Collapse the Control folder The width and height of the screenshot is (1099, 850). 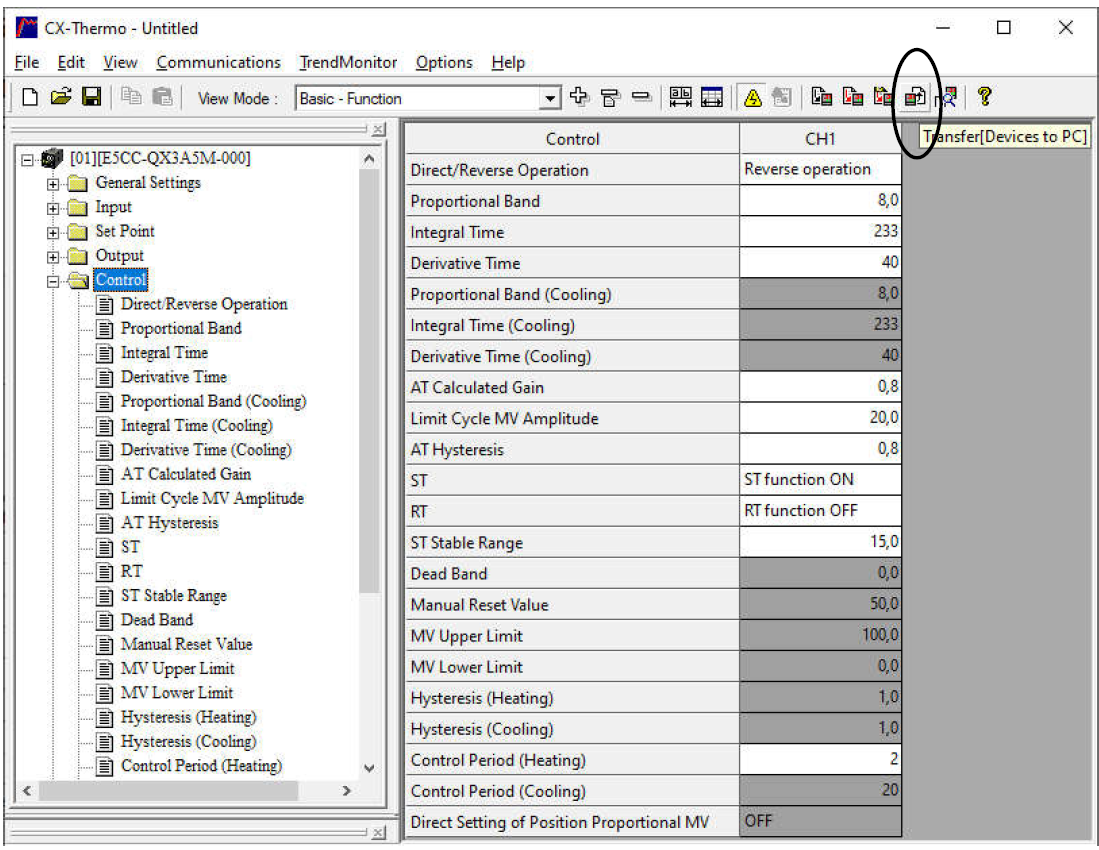(53, 282)
